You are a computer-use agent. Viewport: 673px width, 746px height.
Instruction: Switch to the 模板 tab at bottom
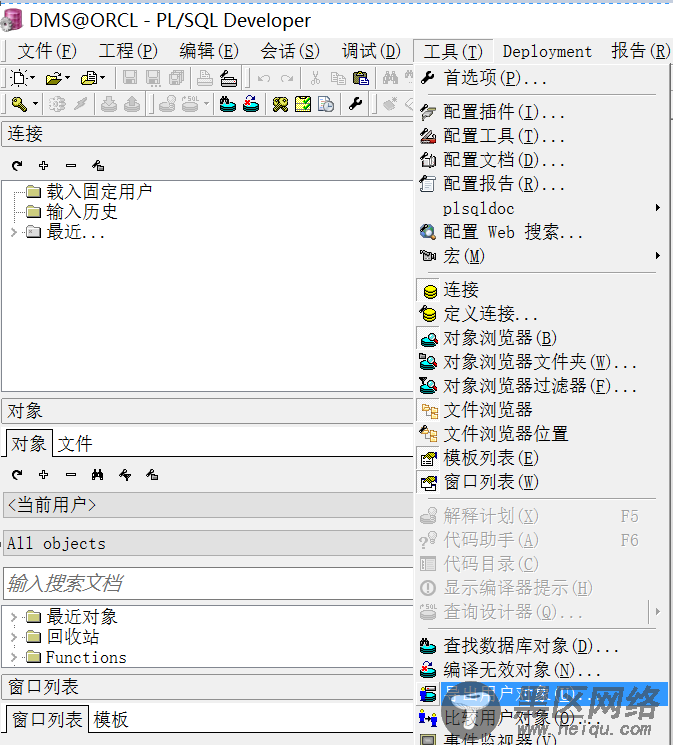pyautogui.click(x=111, y=720)
